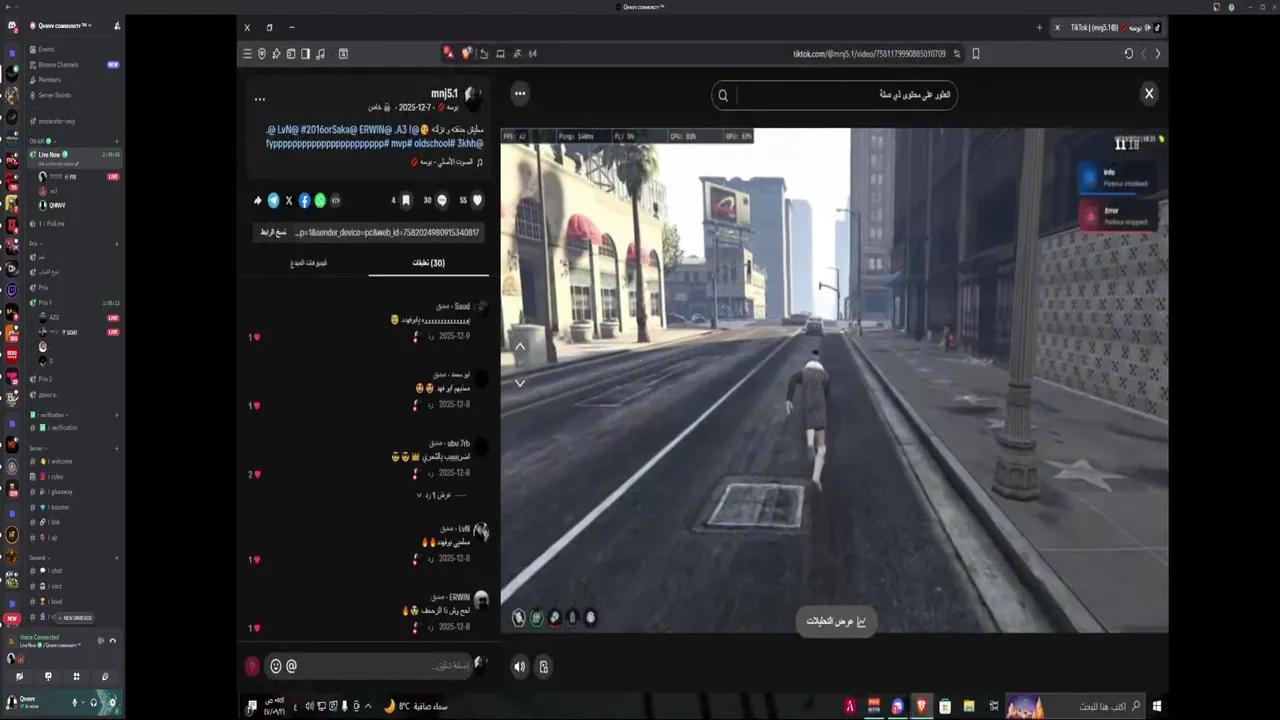
Task: Click the streamed browser hamburger menu icon
Action: point(247,54)
